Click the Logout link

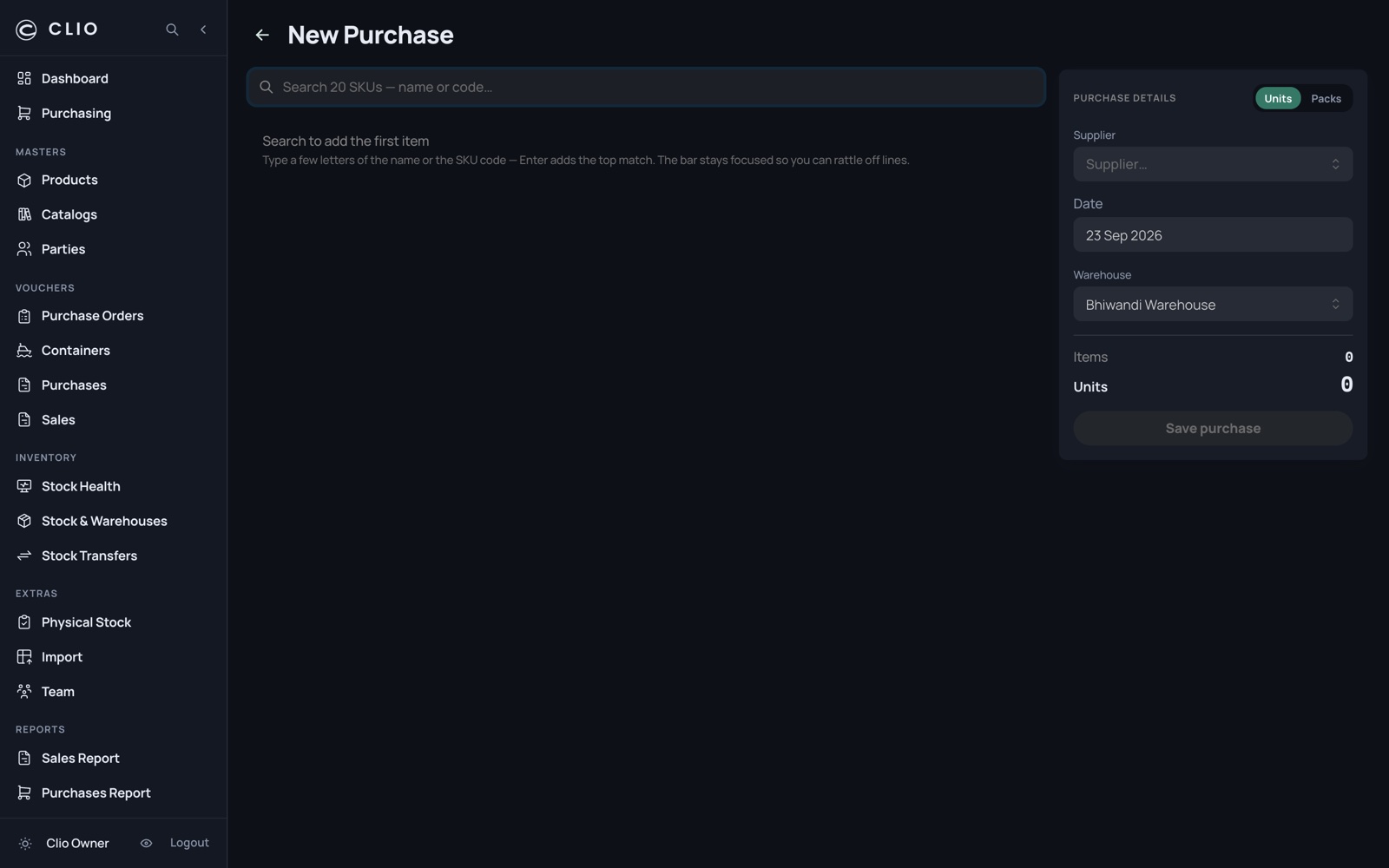click(189, 844)
